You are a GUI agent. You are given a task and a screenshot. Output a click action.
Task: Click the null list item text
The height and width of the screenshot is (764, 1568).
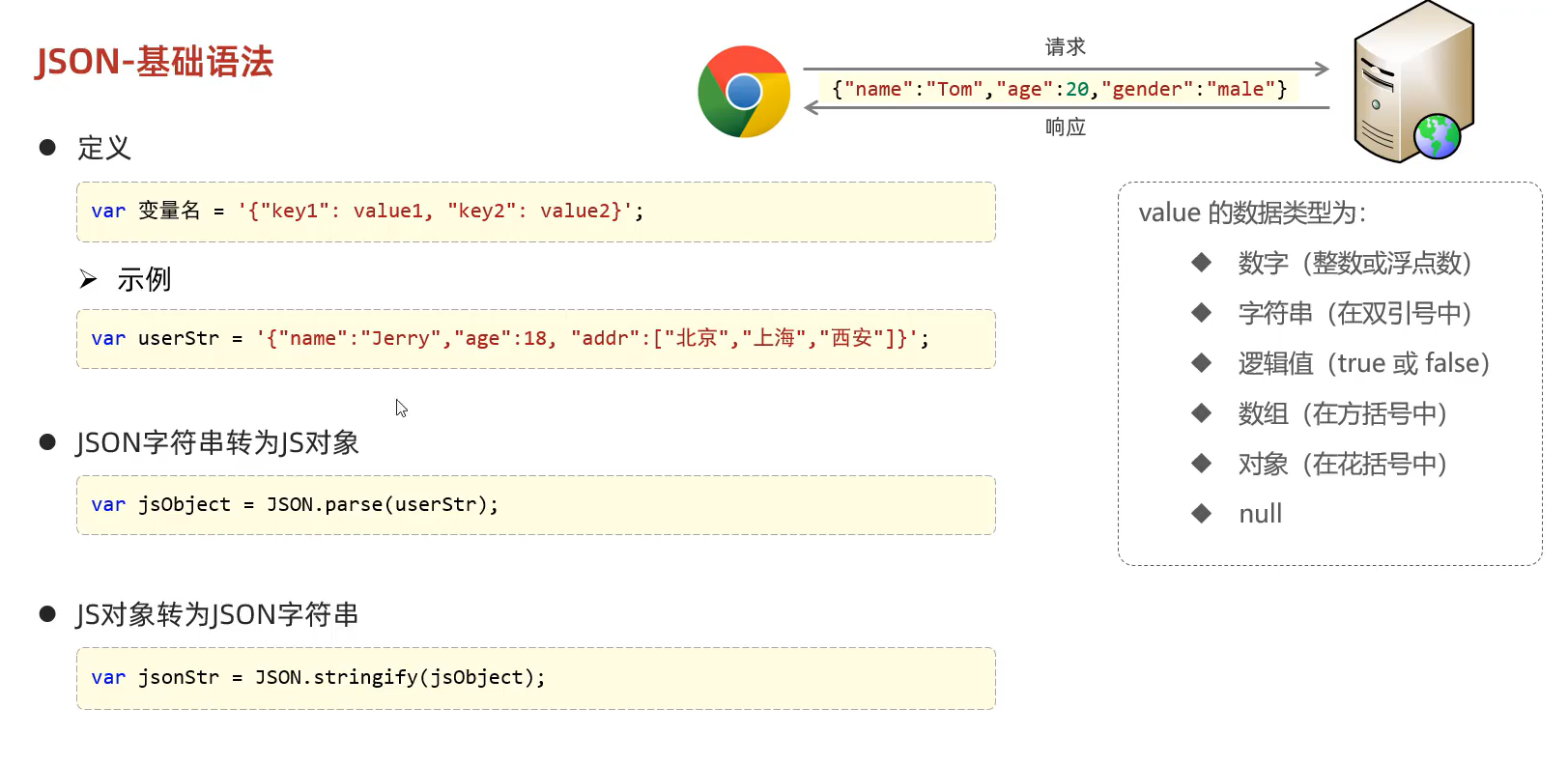coord(1261,514)
